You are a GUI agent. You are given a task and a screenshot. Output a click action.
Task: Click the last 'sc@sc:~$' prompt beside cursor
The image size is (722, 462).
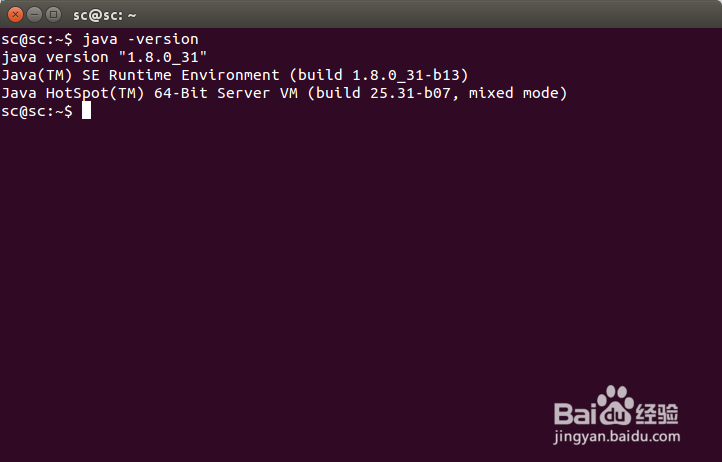click(37, 111)
